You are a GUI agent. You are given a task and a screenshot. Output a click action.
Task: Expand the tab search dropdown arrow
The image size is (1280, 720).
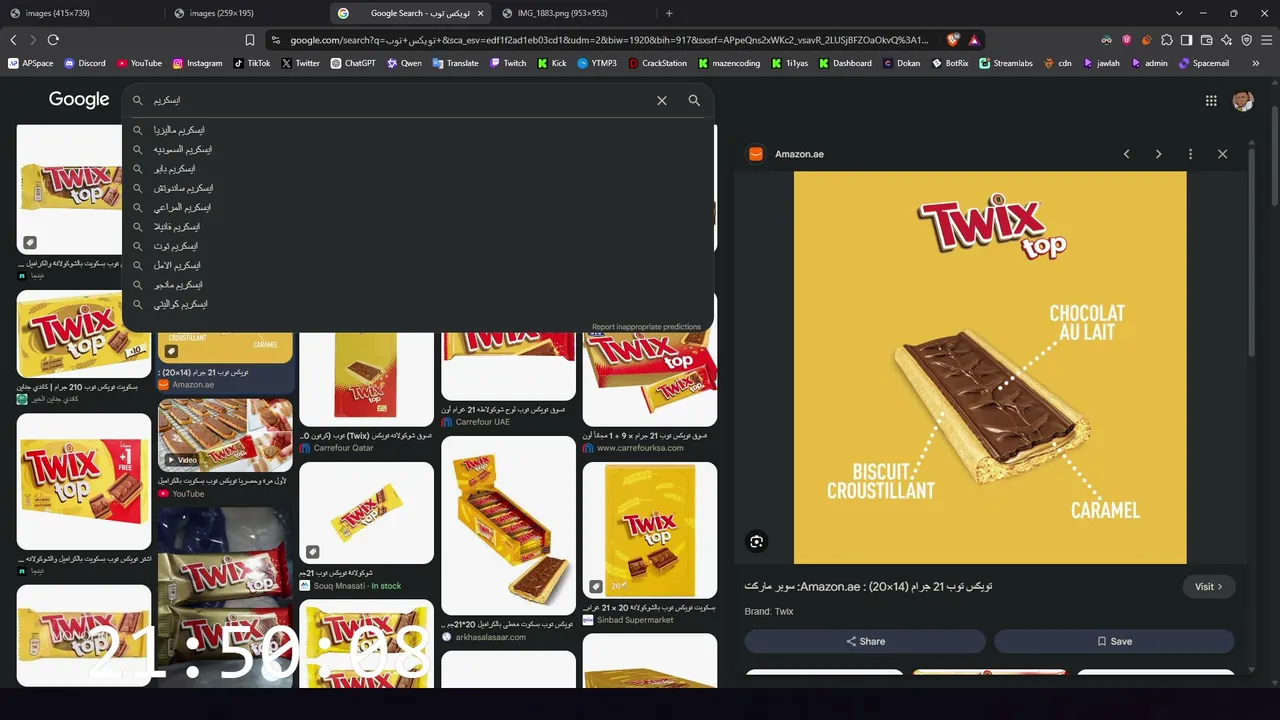(1179, 13)
